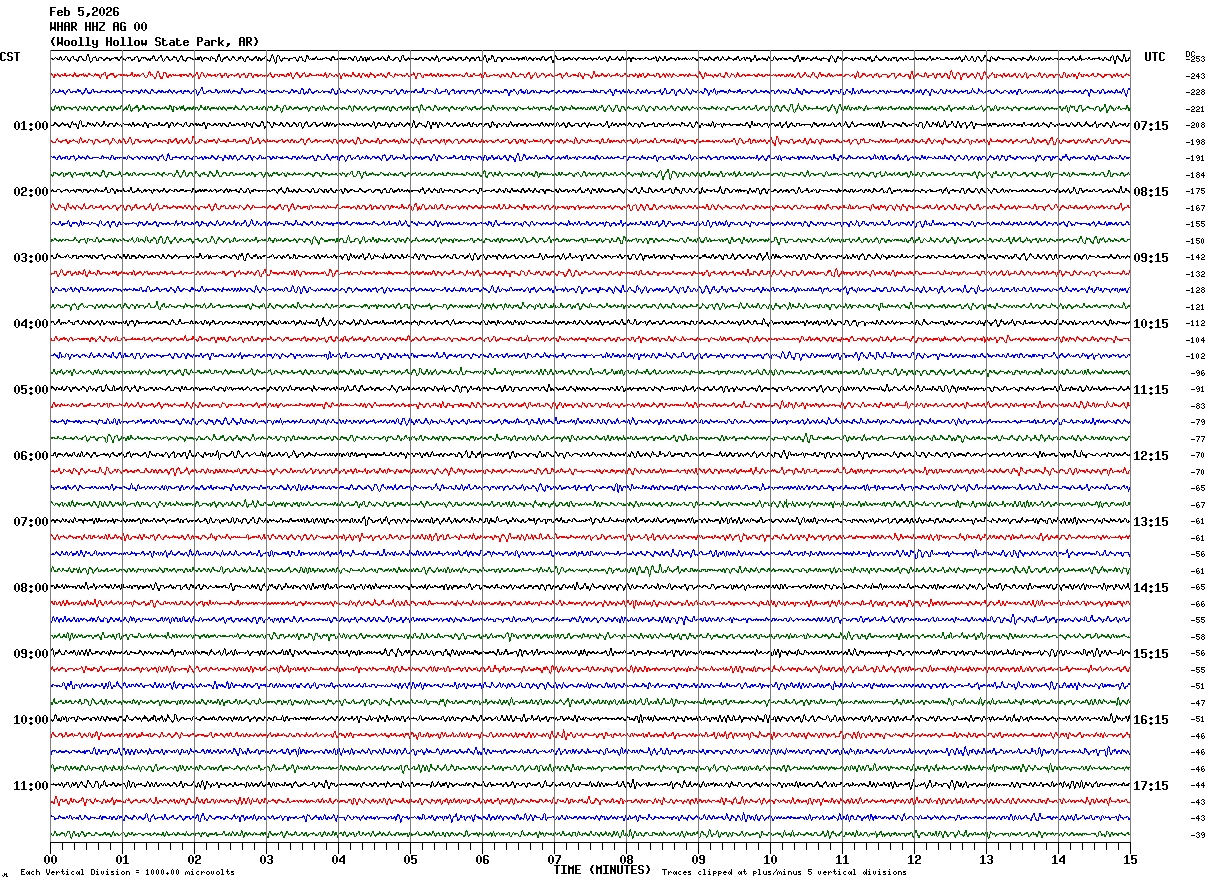Click the DC offset value -253
This screenshot has width=1210, height=886.
[x=1195, y=59]
